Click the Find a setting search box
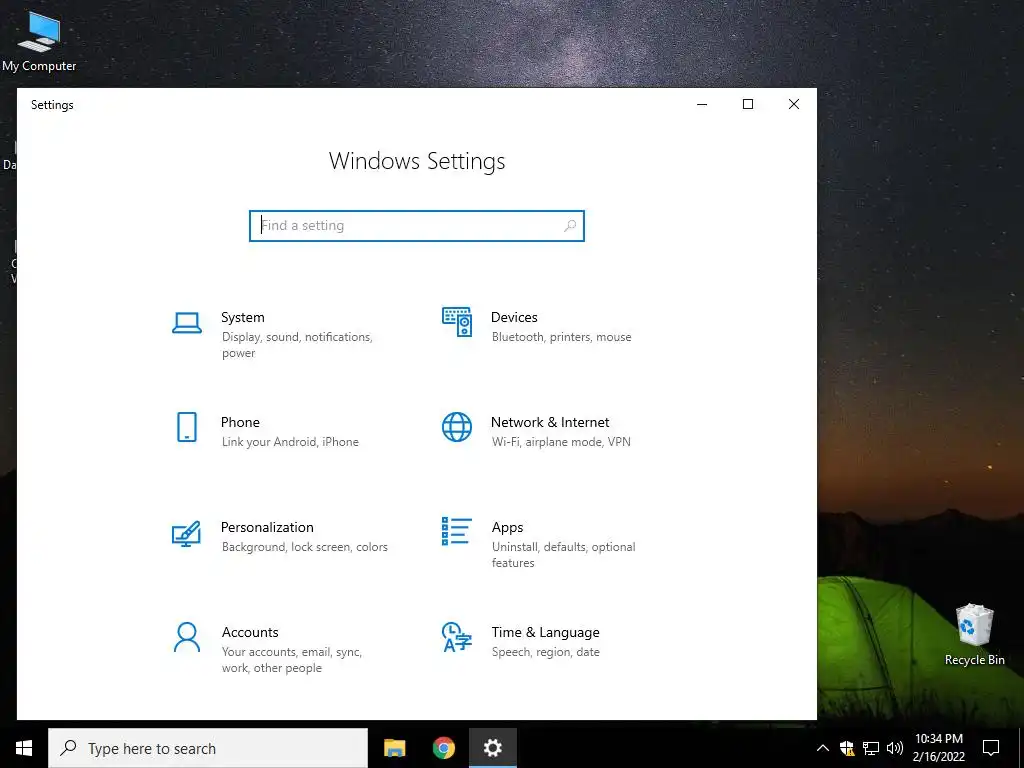1024x768 pixels. pos(417,225)
